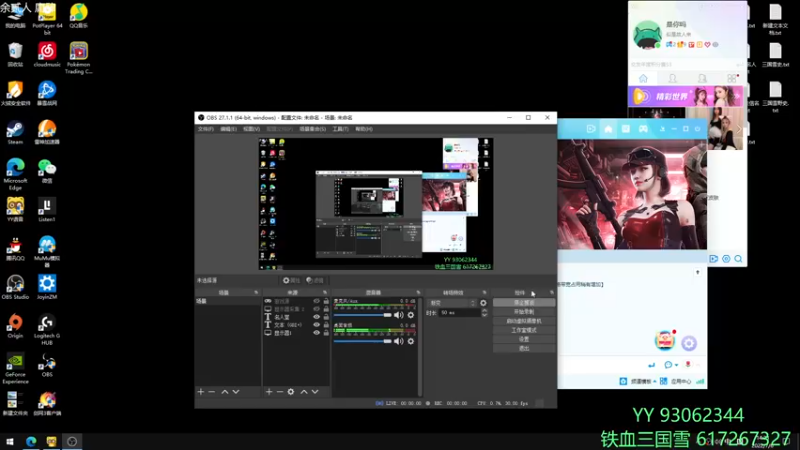
Task: Click the flower gift icon in YY chat bar
Action: 688,365
